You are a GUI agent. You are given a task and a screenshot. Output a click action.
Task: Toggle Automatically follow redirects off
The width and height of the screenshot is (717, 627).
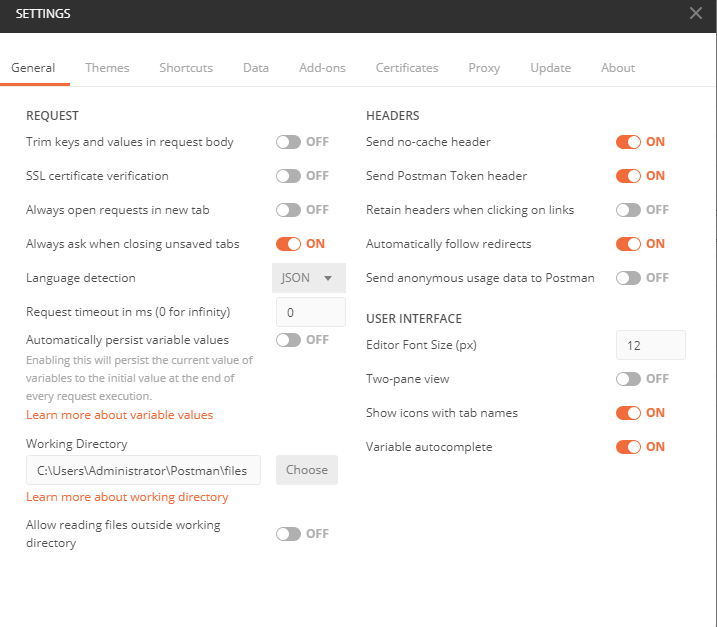(x=628, y=244)
